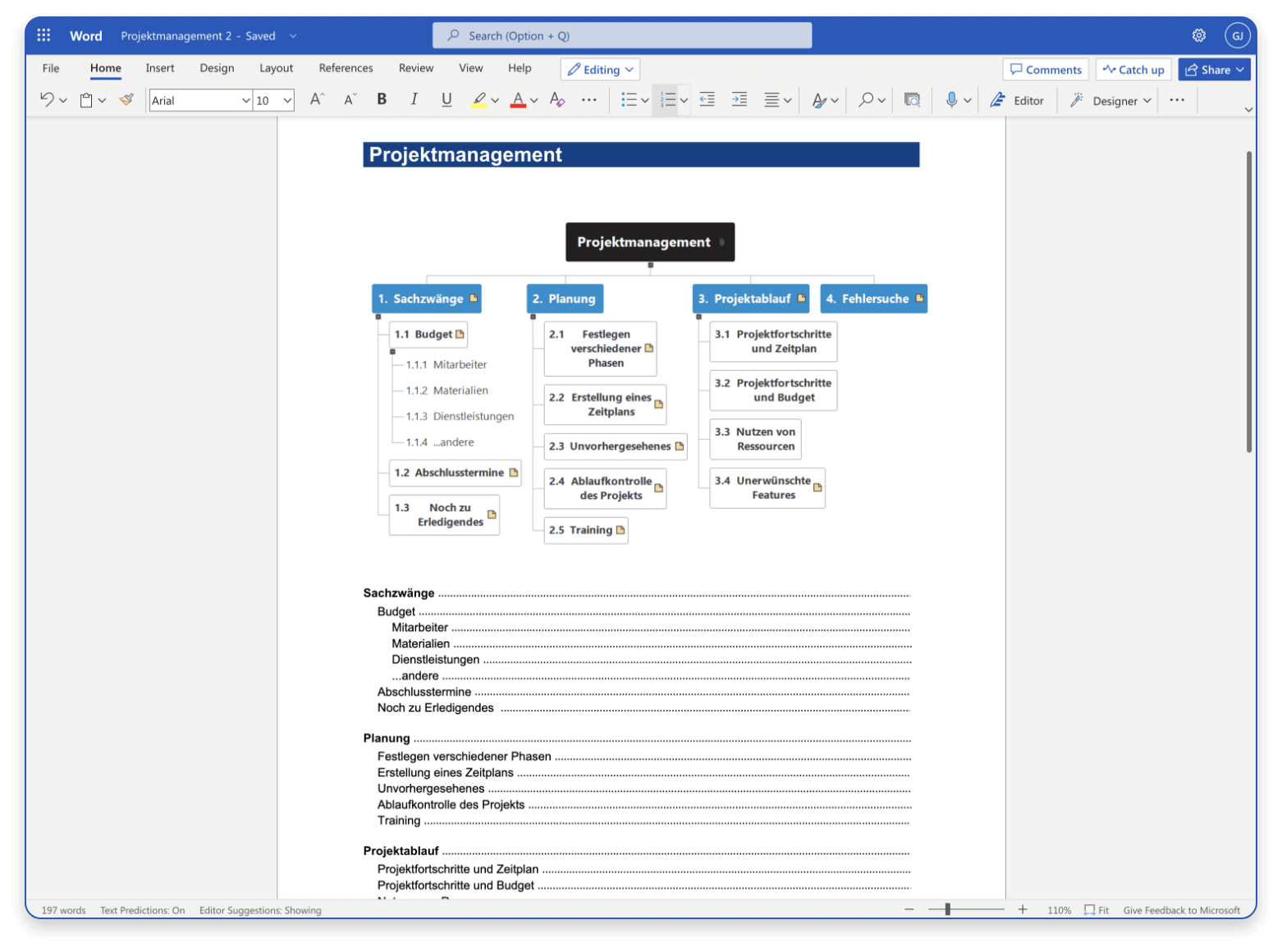Switch to the Layout tab
1282x952 pixels.
[276, 68]
